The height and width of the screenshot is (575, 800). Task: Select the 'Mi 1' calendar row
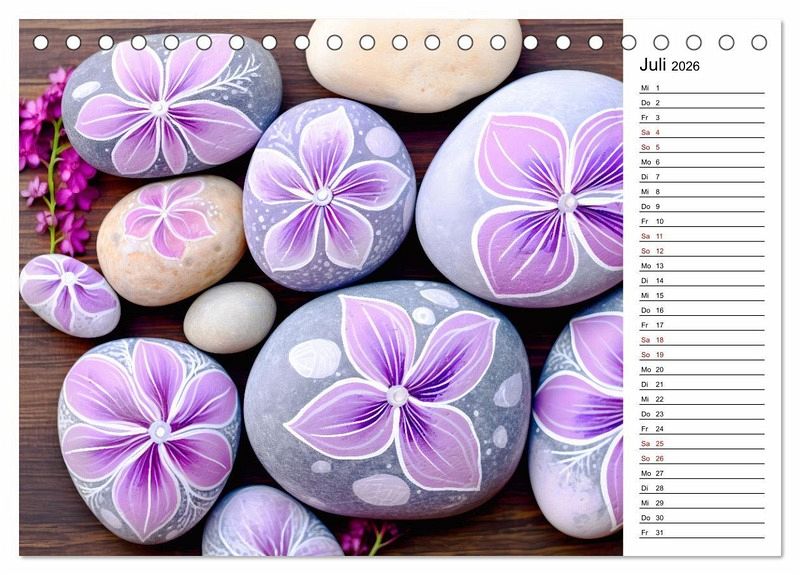click(702, 88)
